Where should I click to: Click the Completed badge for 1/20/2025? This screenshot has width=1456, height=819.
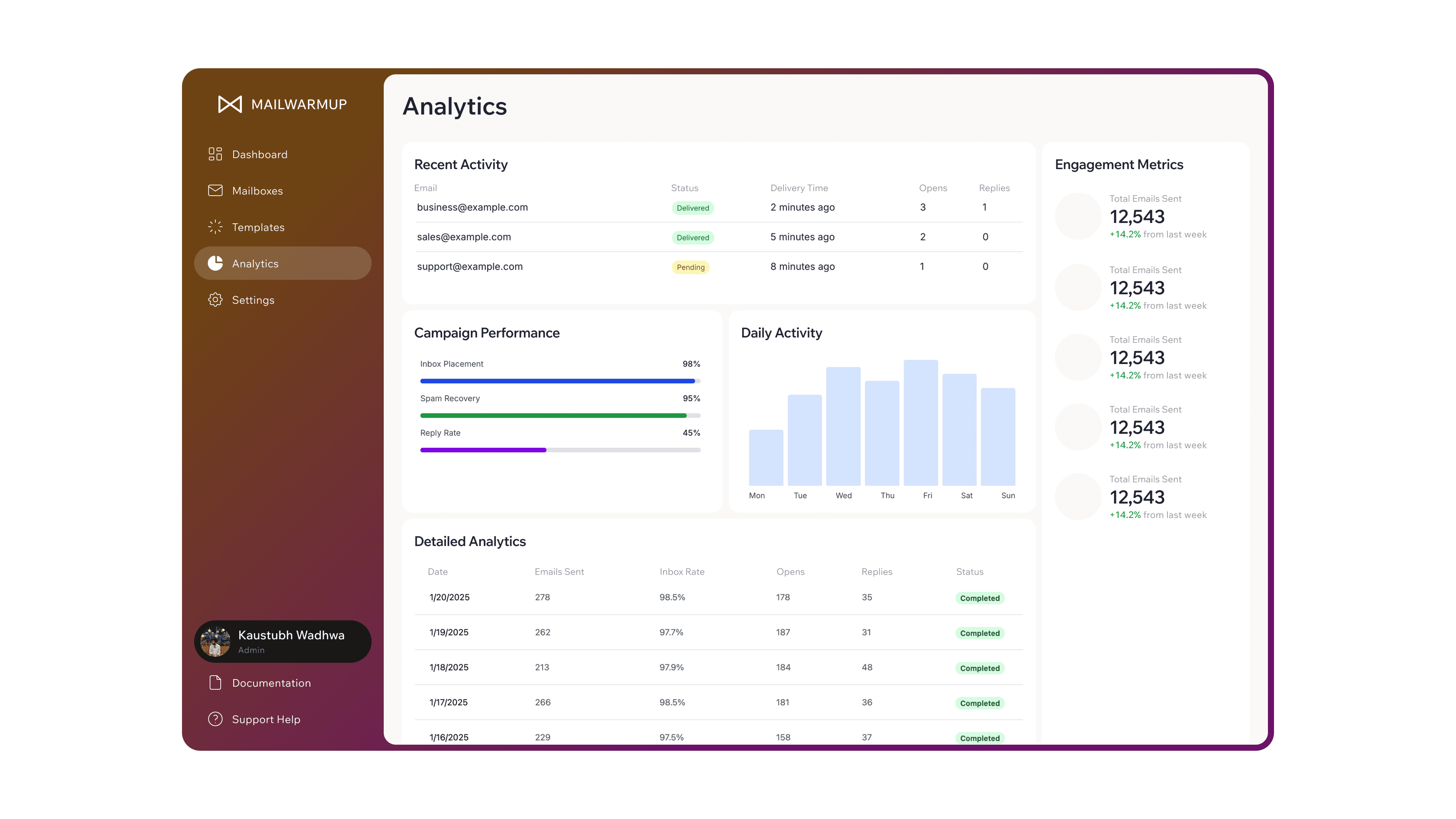[979, 598]
